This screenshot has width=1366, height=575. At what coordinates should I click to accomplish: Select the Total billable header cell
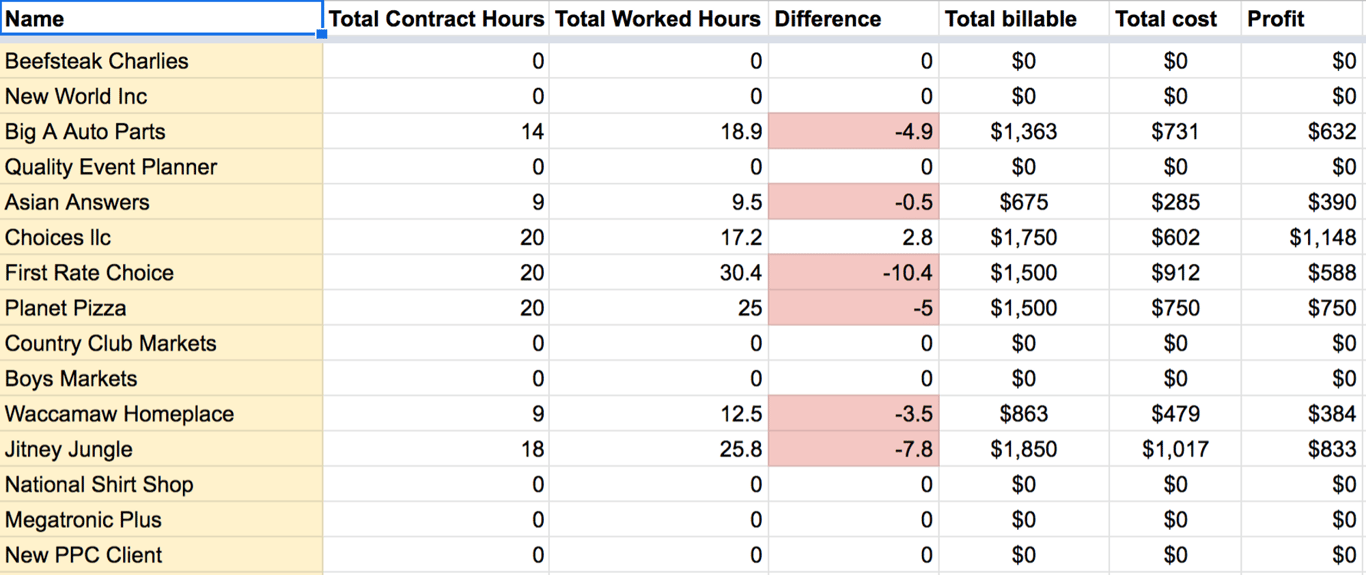pos(1024,18)
